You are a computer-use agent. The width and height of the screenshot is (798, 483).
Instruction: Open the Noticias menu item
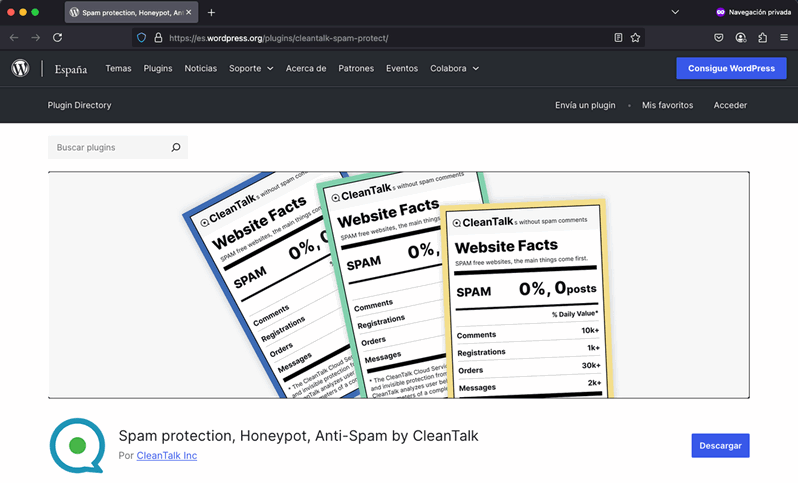click(x=201, y=68)
